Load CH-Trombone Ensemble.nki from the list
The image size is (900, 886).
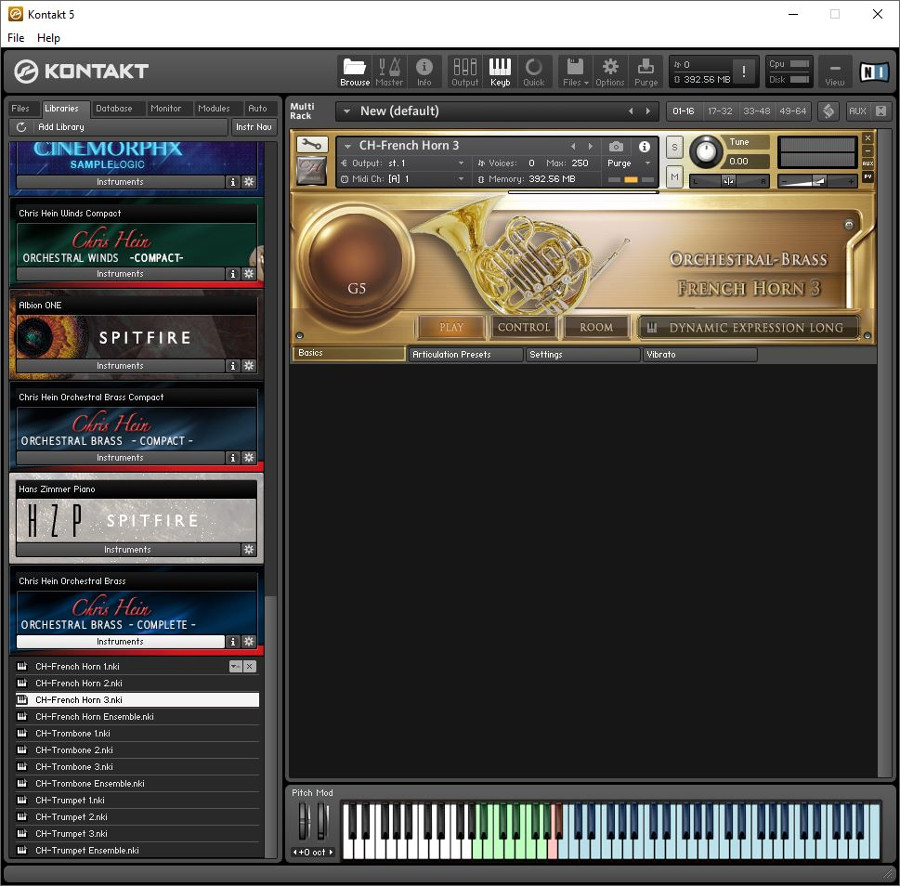[x=138, y=783]
